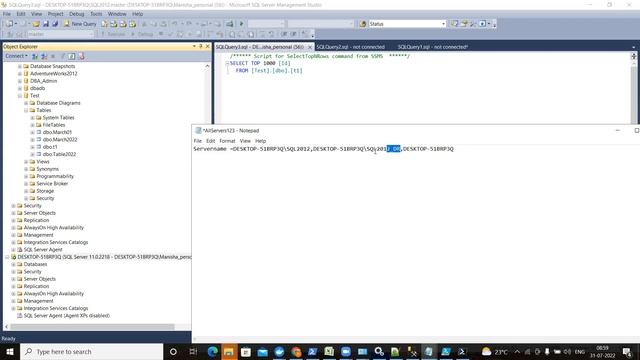The width and height of the screenshot is (640, 360).
Task: Click the Open File folder icon in SSMS toolbar
Action: coord(36,24)
